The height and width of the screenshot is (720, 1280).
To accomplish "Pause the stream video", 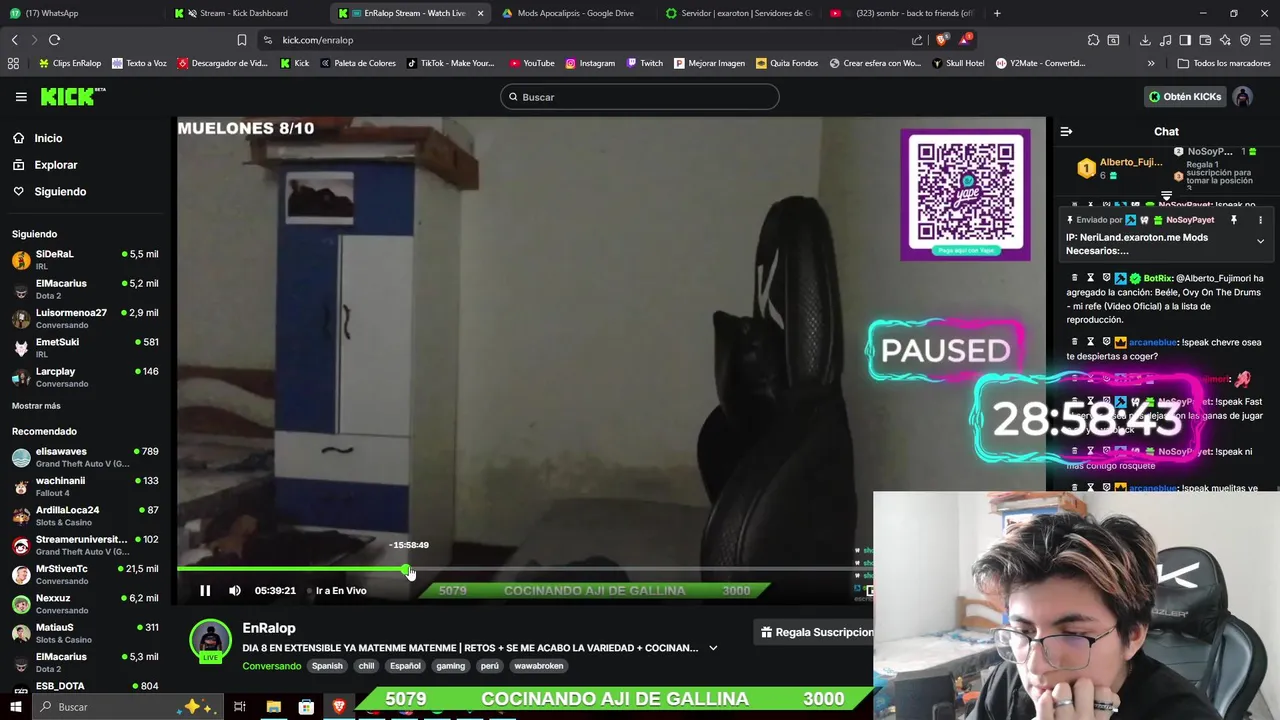I will 205,591.
